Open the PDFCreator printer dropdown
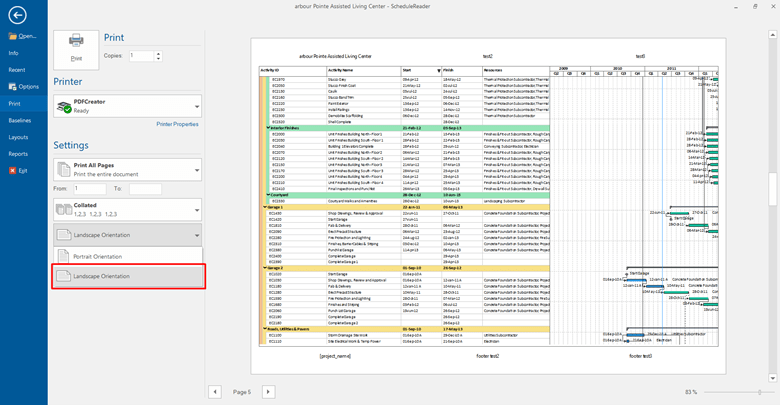This screenshot has width=780, height=405. click(128, 106)
